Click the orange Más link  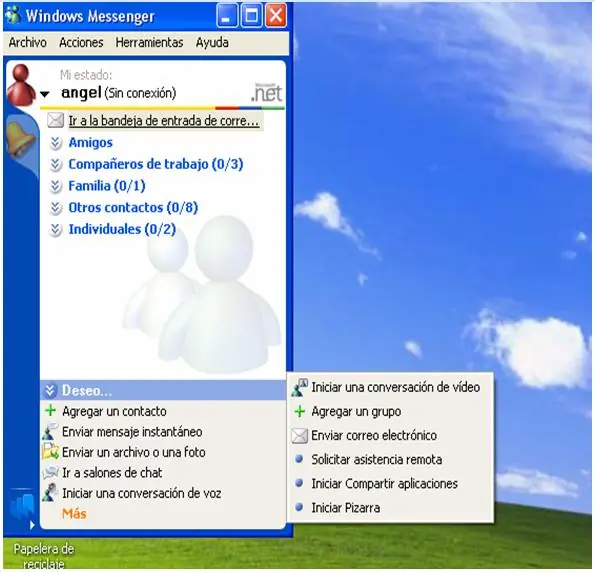74,514
